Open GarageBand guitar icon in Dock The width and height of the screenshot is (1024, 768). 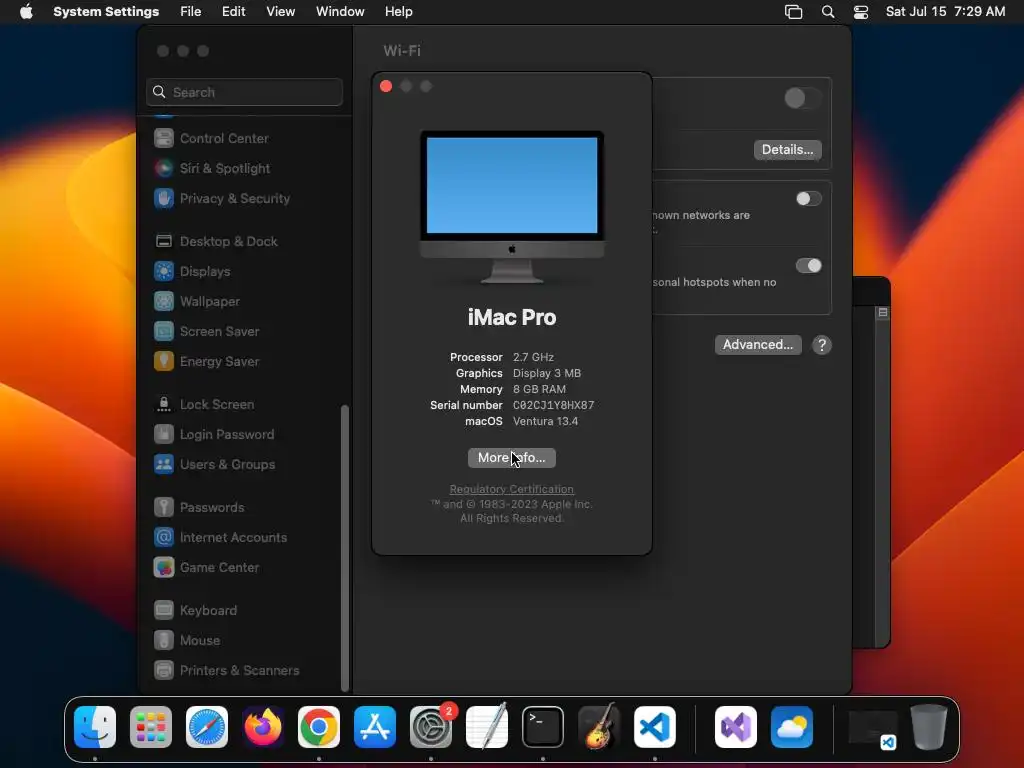(599, 728)
